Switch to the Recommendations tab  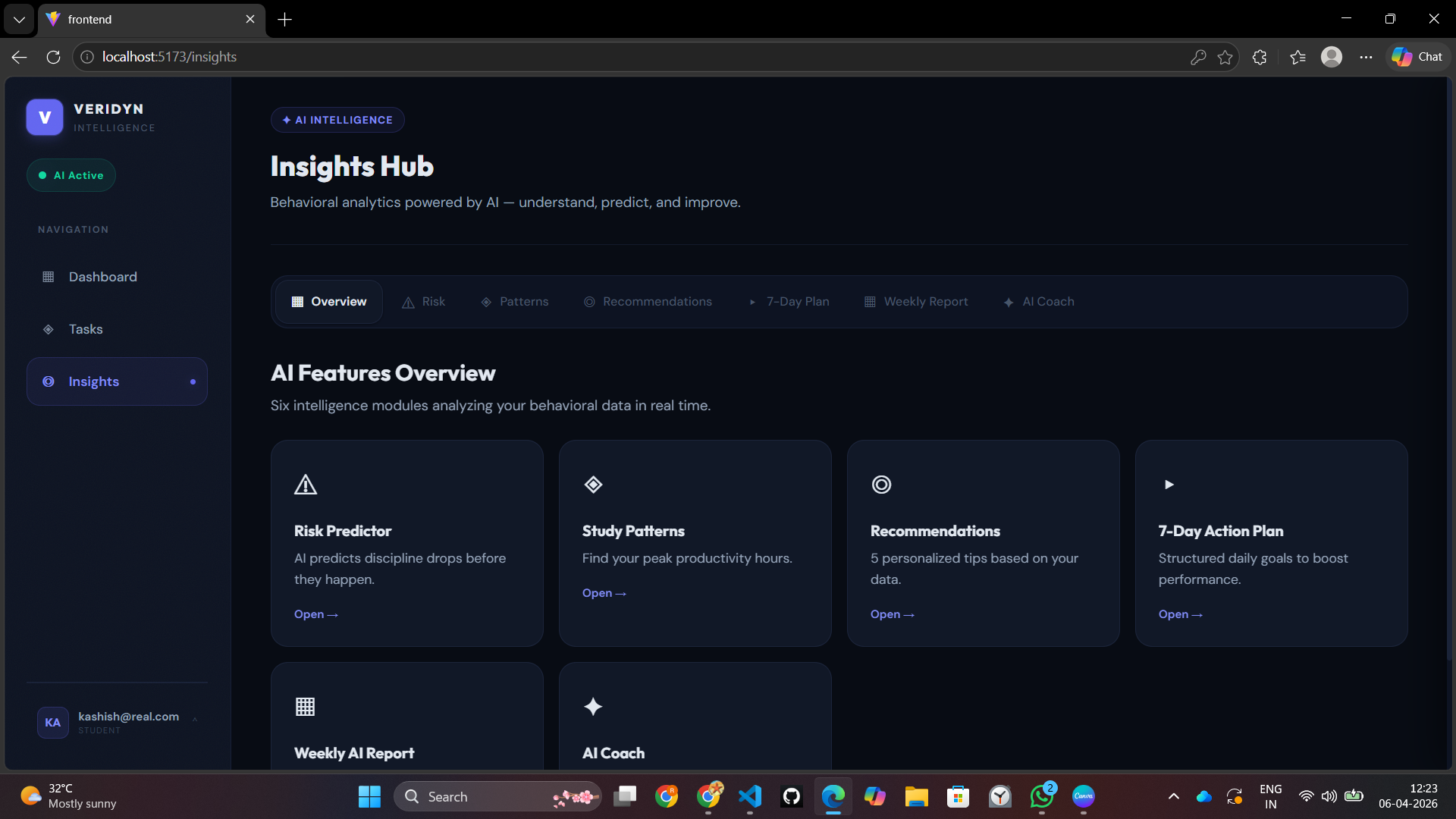[648, 302]
